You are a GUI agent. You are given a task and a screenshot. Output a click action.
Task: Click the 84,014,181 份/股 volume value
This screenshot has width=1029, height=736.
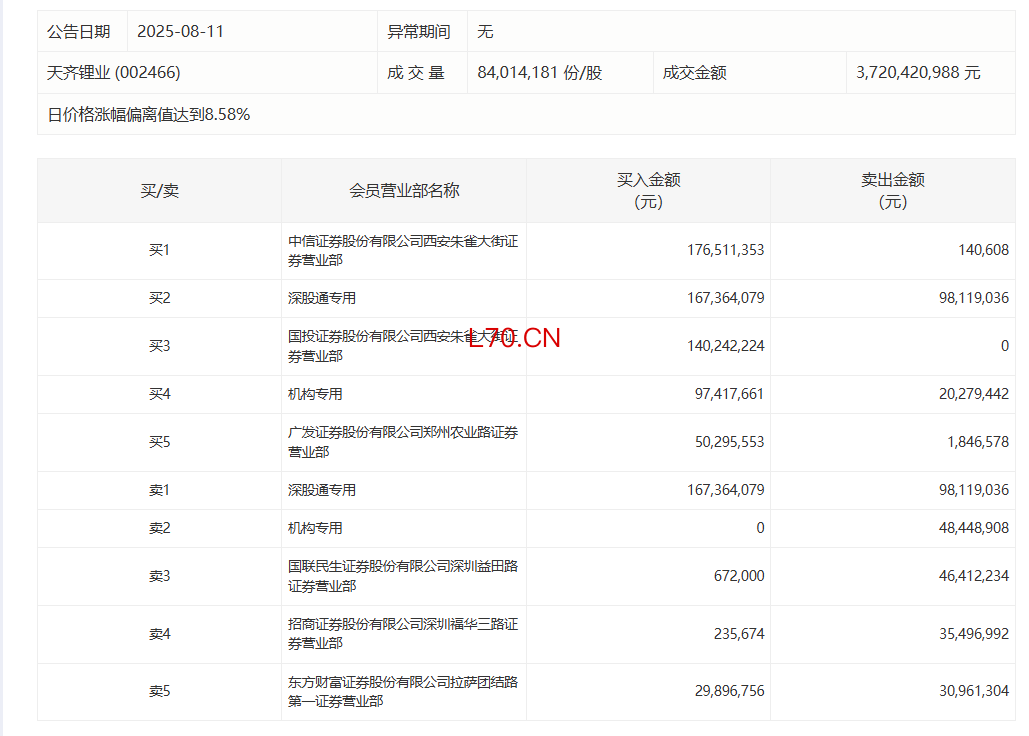click(x=540, y=73)
